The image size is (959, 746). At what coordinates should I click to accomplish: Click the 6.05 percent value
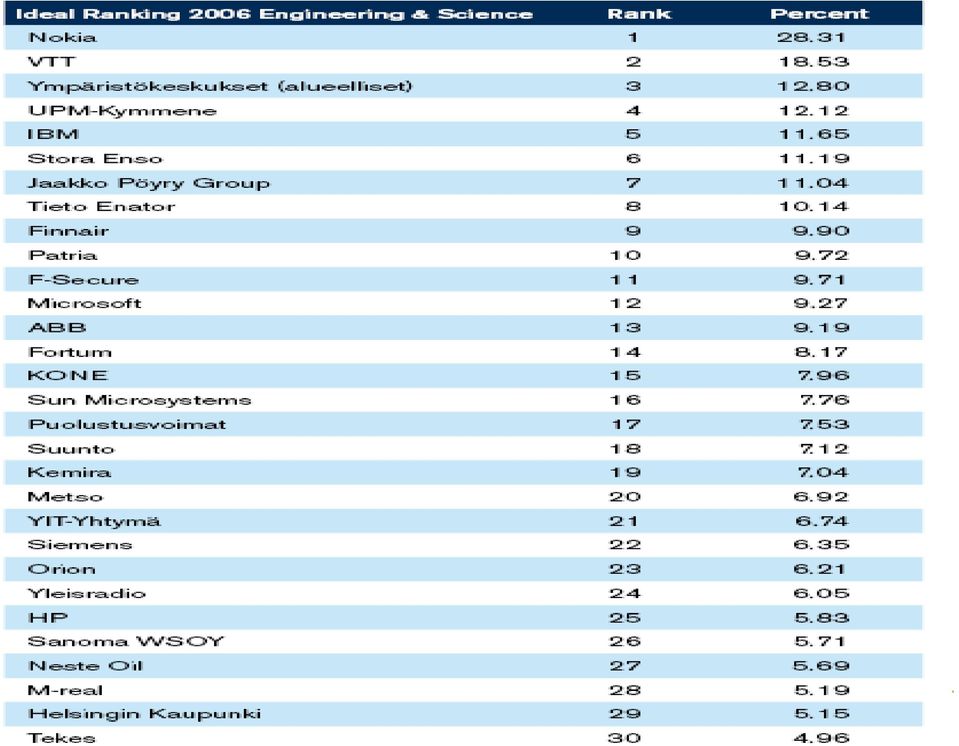point(821,593)
